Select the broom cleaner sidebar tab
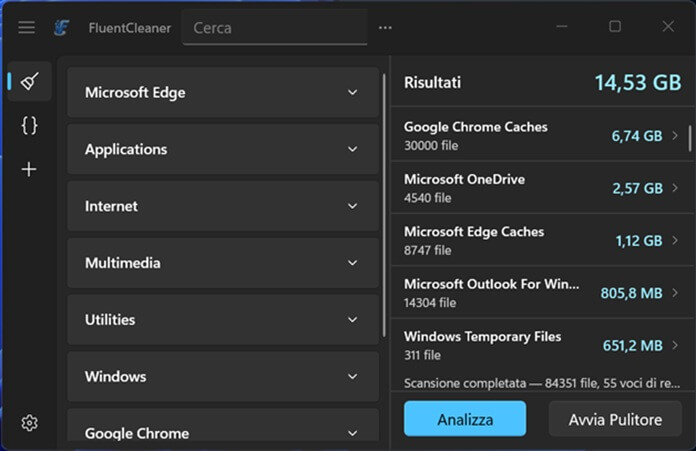 [29, 81]
